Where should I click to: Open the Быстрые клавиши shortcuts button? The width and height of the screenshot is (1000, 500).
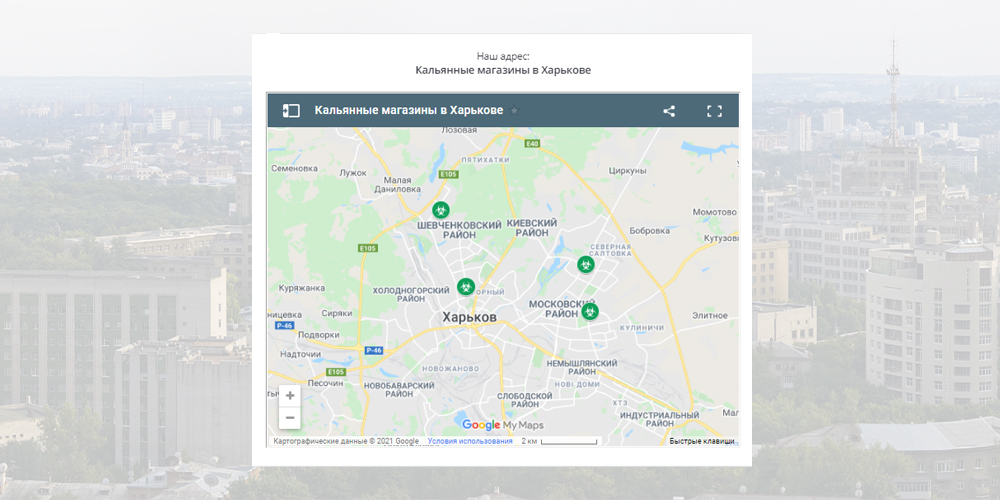702,441
